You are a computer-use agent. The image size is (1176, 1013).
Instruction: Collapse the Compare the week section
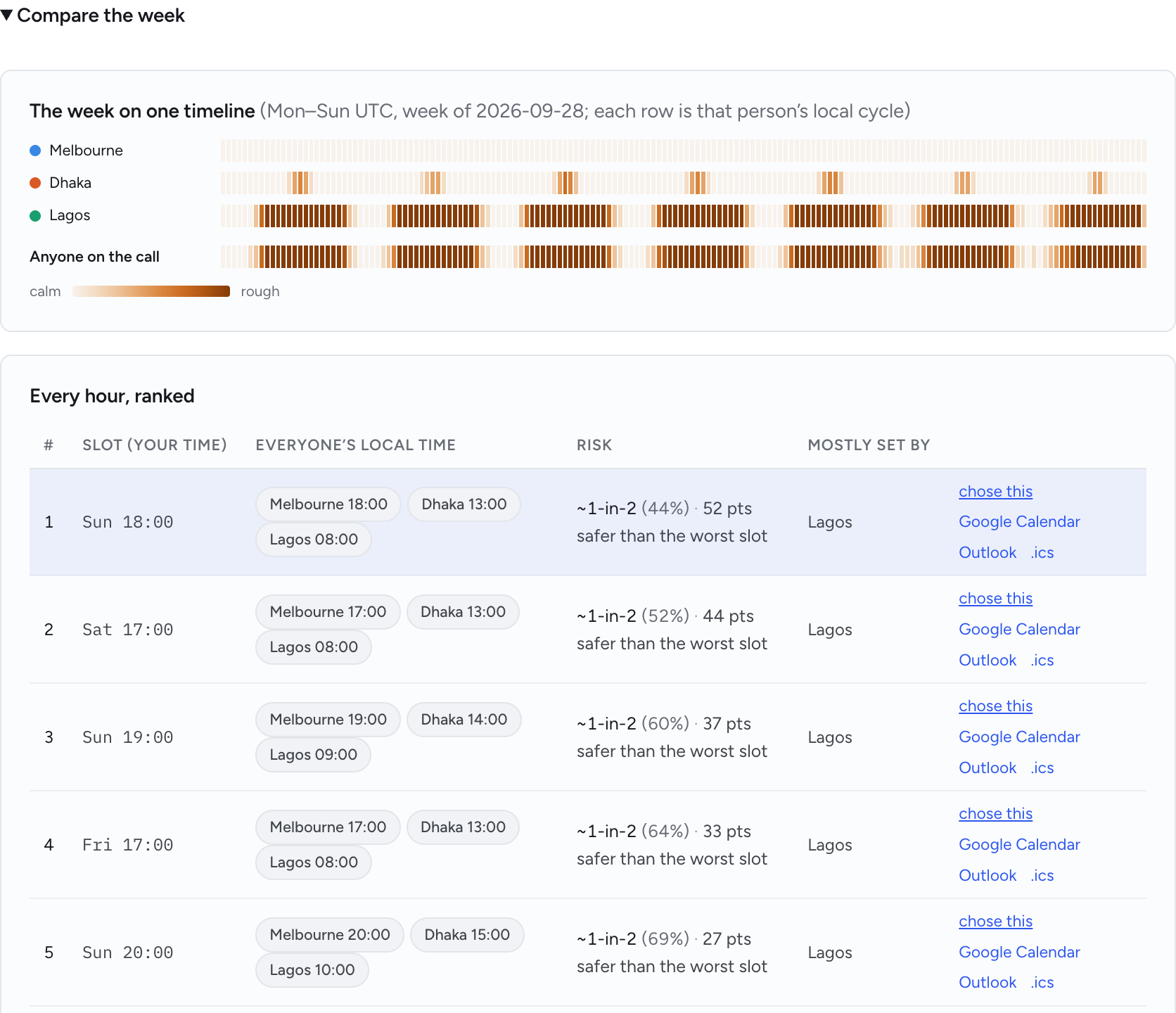tap(93, 15)
